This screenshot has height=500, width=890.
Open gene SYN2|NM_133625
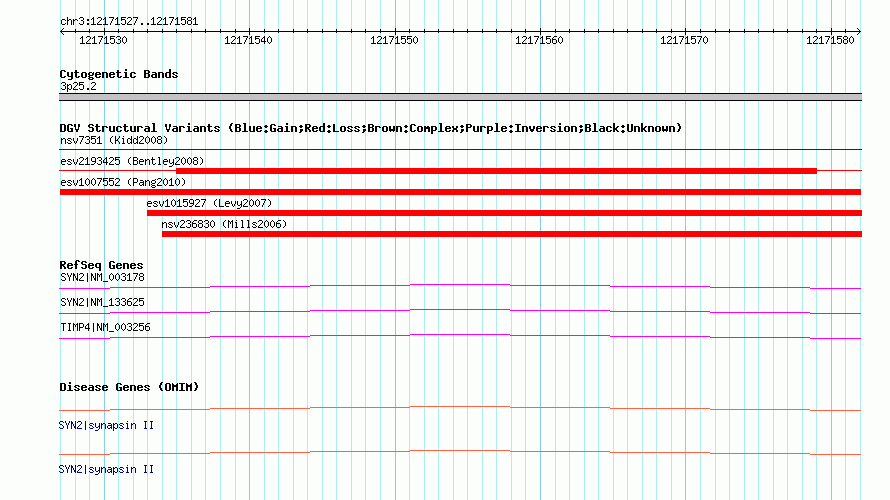(102, 302)
